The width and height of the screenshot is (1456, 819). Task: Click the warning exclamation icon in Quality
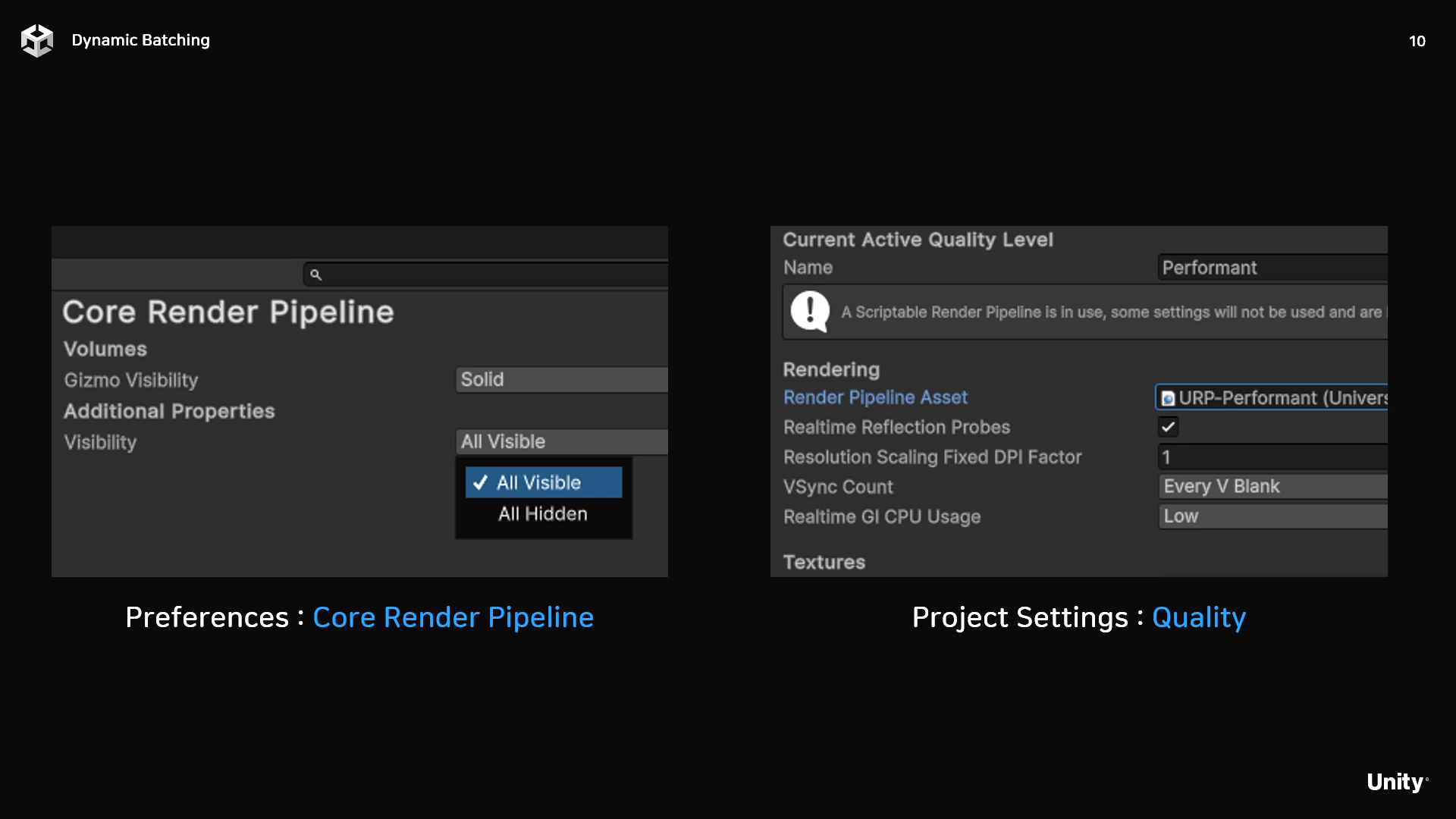pos(810,312)
